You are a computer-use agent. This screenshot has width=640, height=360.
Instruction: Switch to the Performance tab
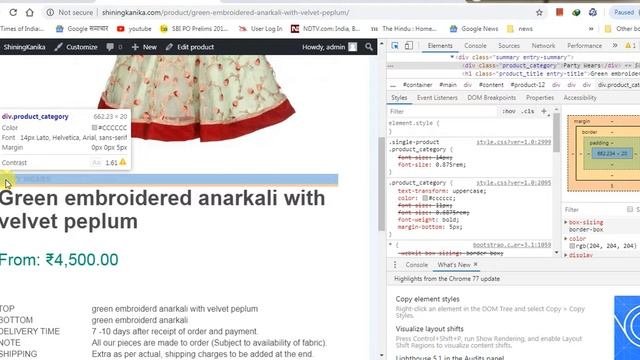pos(584,46)
